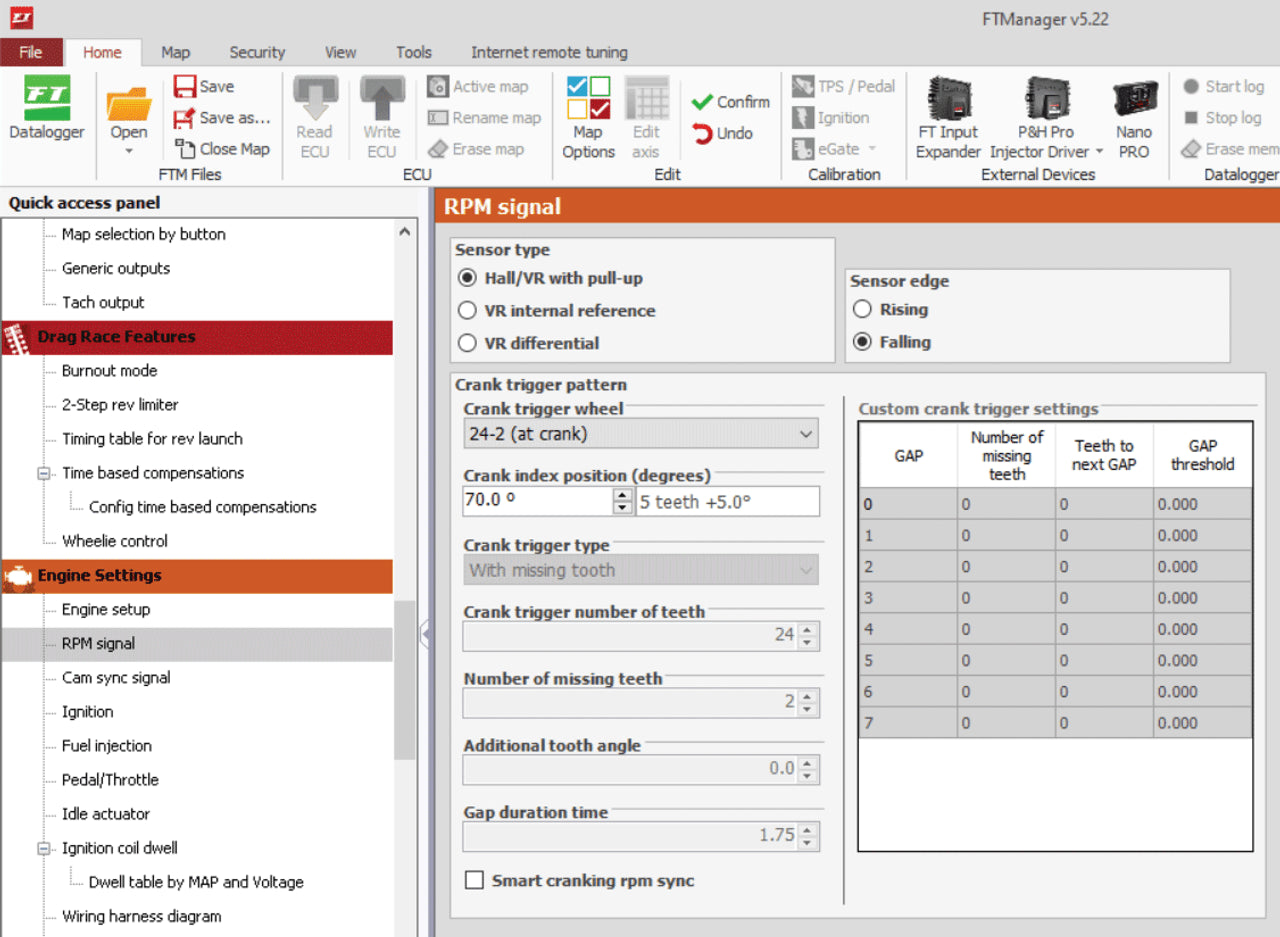
Task: Click the Crank index position spinner
Action: pos(623,501)
